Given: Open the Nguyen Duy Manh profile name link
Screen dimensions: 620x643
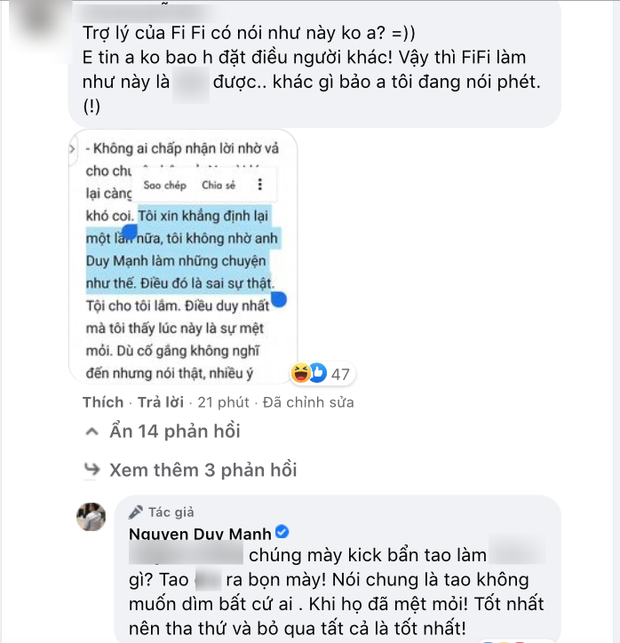Looking at the screenshot, I should (x=200, y=534).
